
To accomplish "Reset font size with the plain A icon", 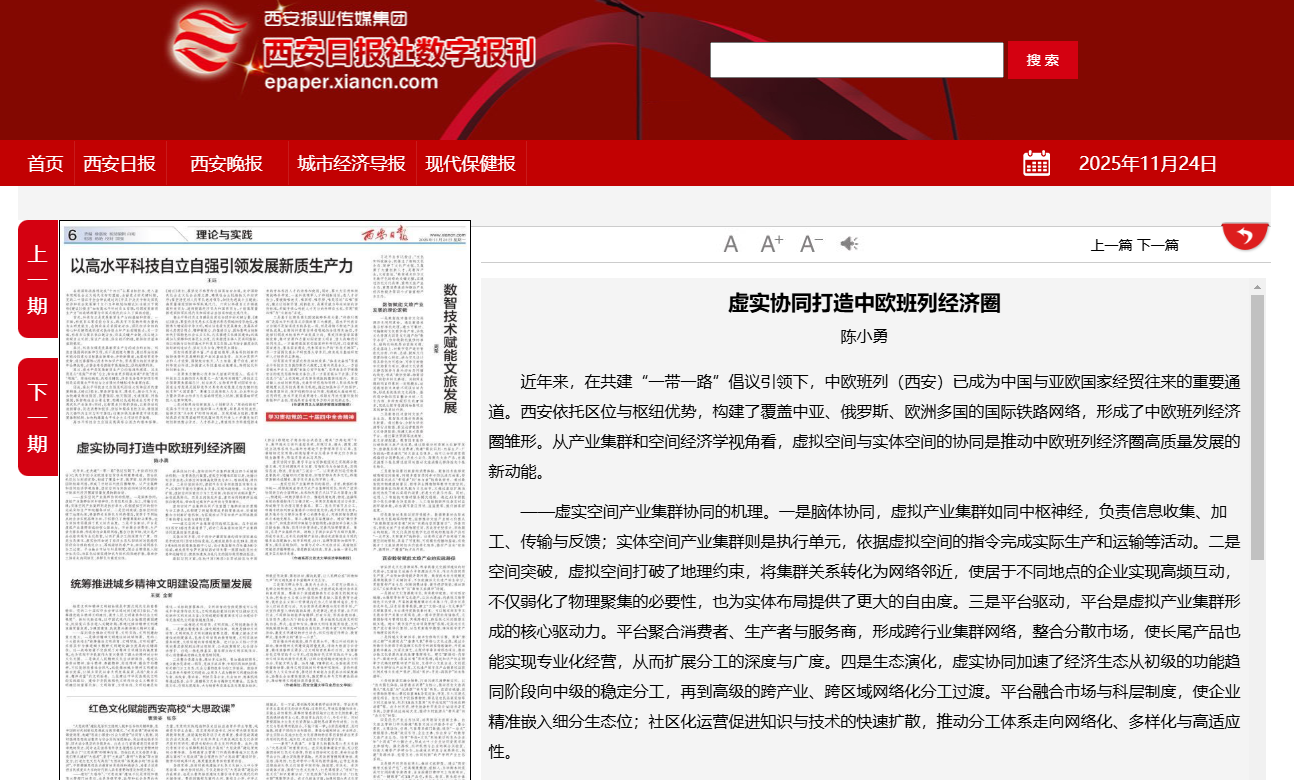I will click(x=731, y=244).
